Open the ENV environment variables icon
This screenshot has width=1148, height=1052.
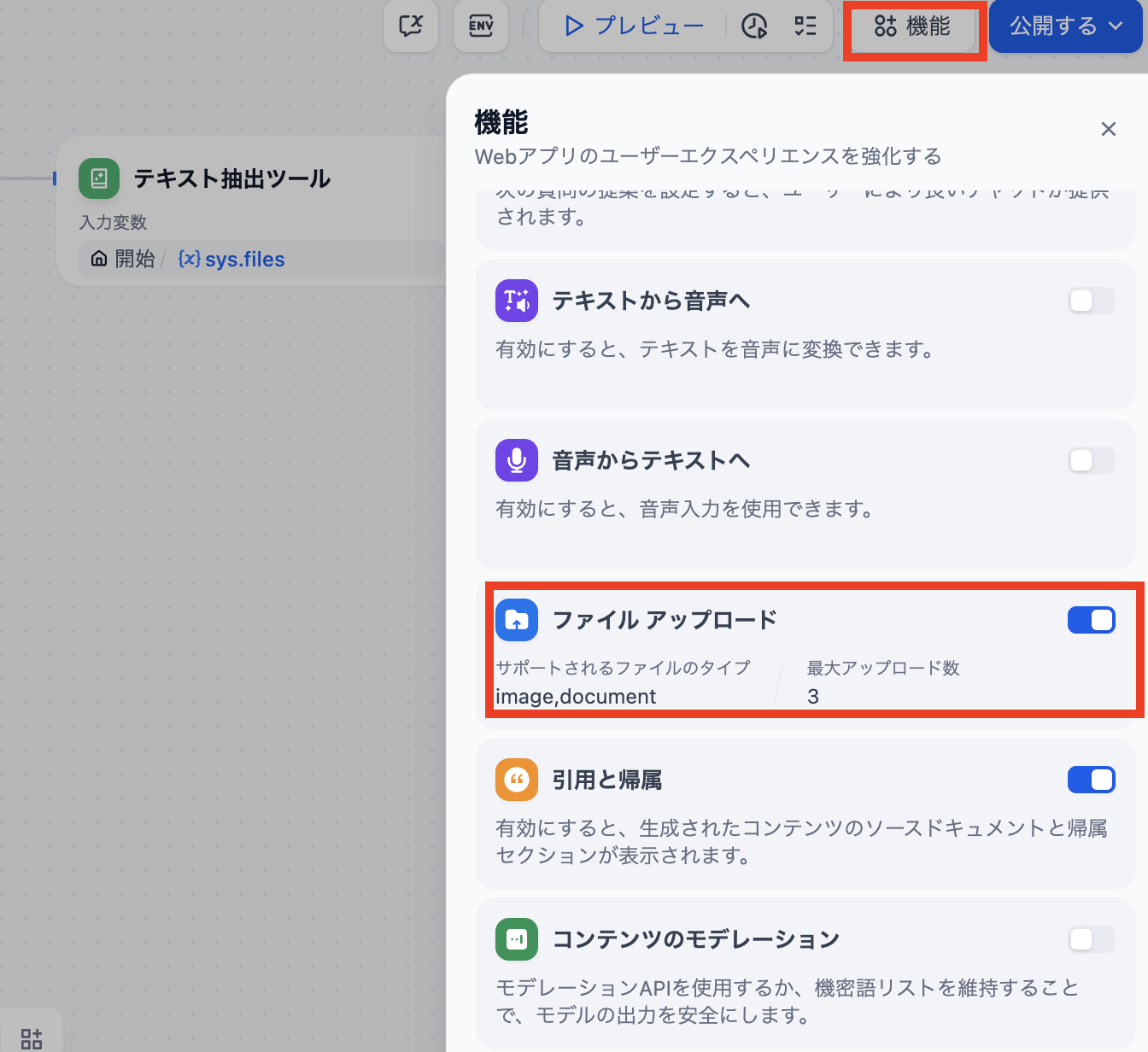481,26
